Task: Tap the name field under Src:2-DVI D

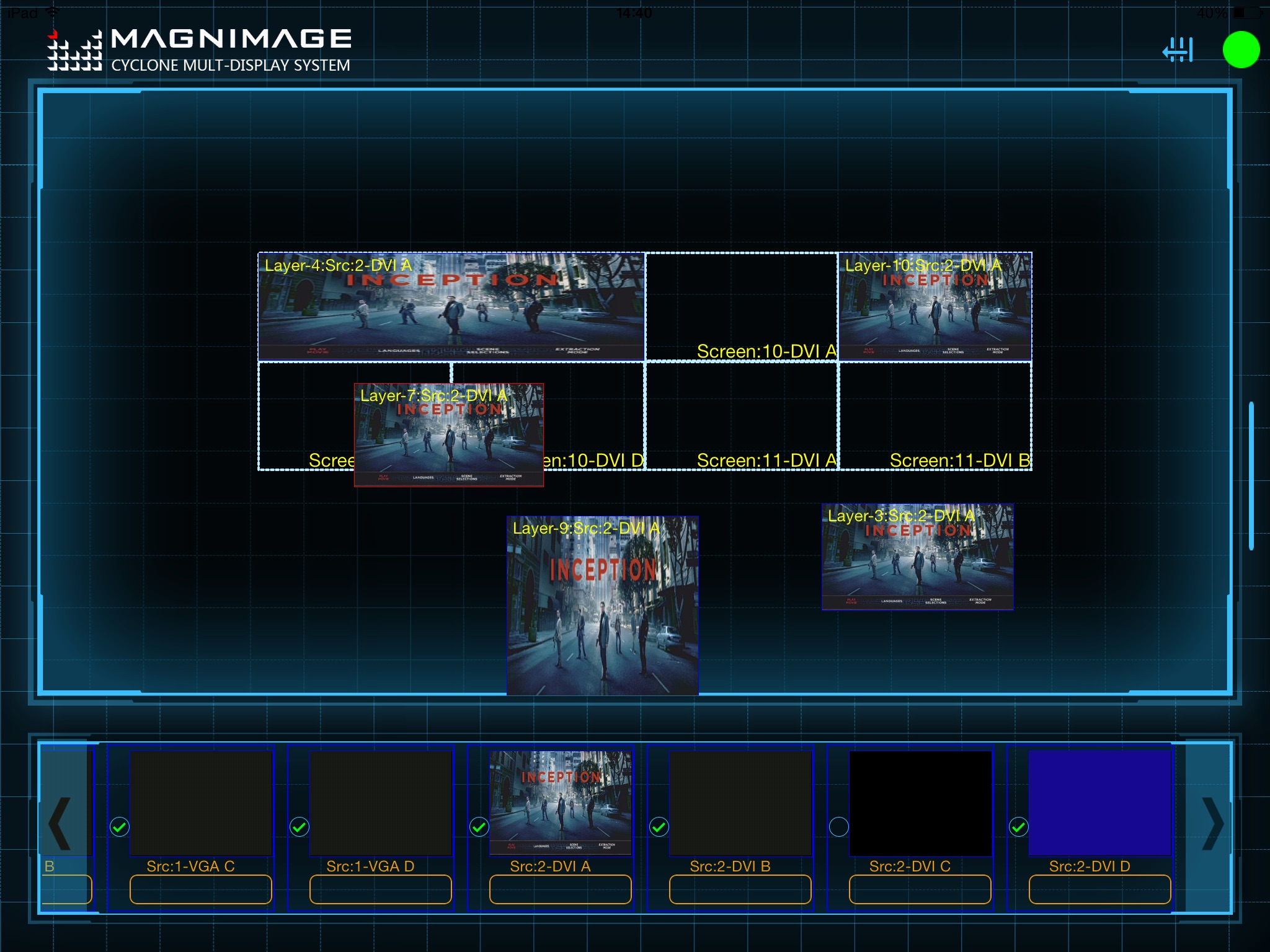Action: [1100, 889]
